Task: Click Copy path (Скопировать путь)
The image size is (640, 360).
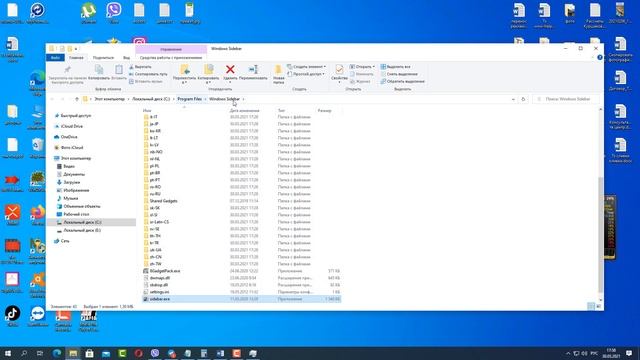Action: click(x=148, y=74)
